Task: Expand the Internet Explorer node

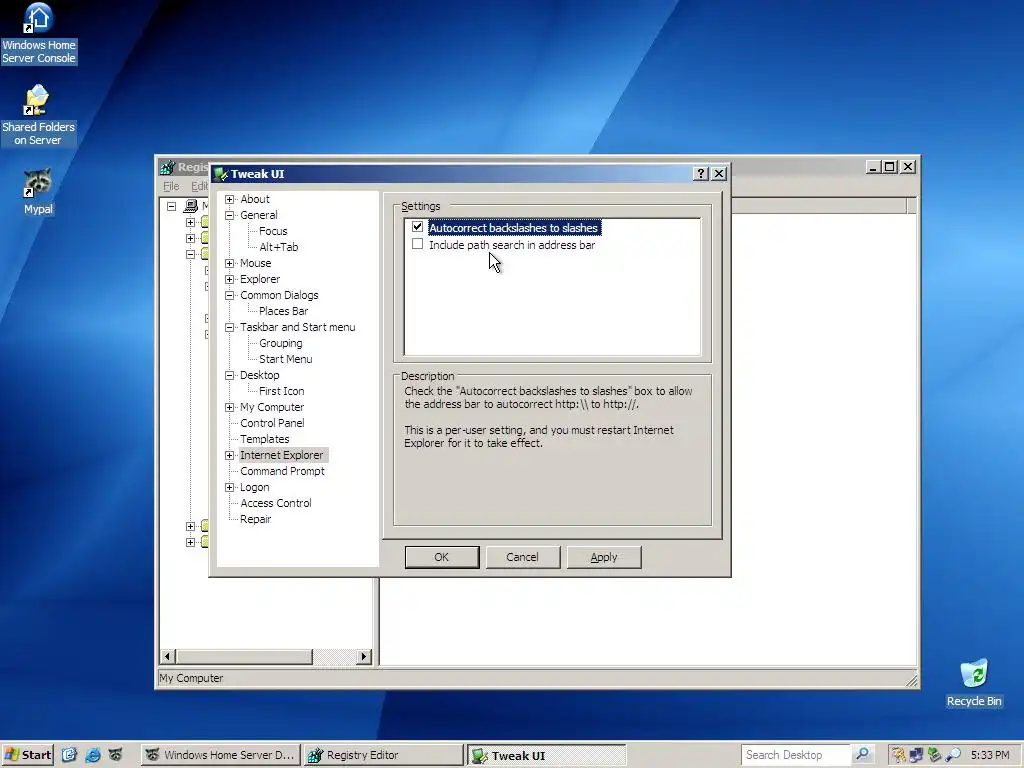Action: [229, 455]
